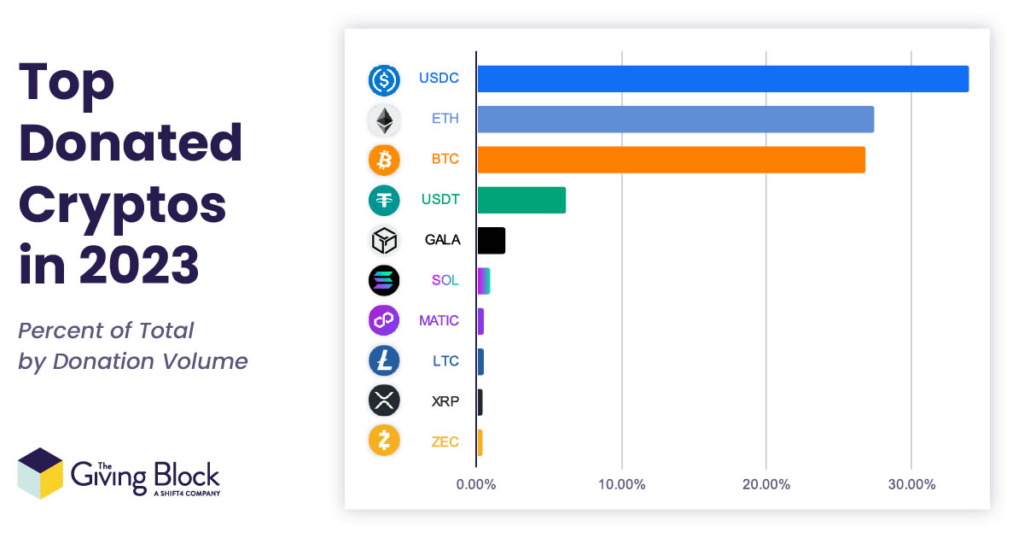1024x538 pixels.
Task: Click the green USDT bar
Action: click(522, 200)
